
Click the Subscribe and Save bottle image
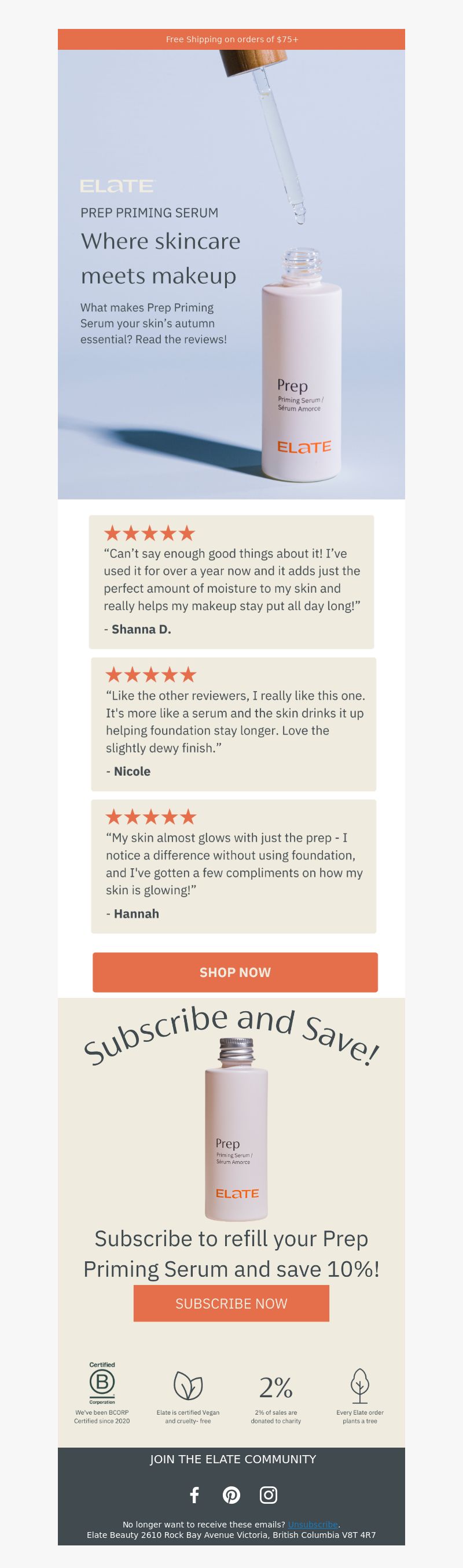236,1130
